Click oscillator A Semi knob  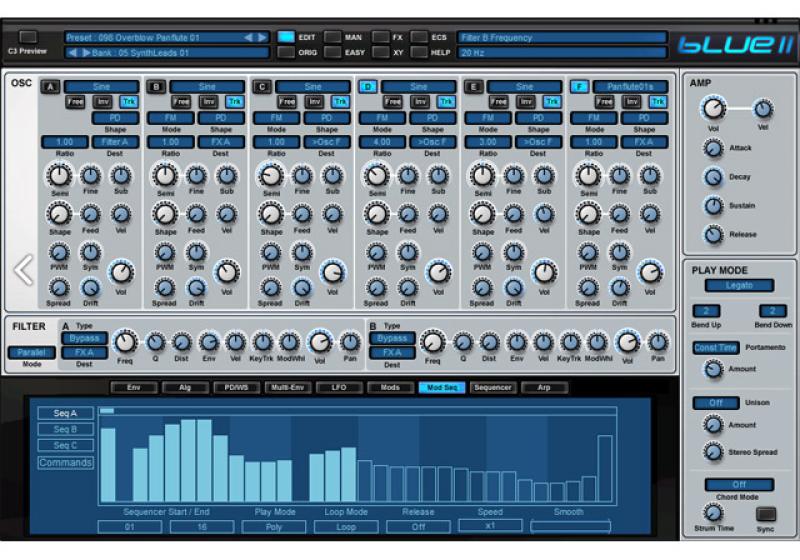click(59, 176)
